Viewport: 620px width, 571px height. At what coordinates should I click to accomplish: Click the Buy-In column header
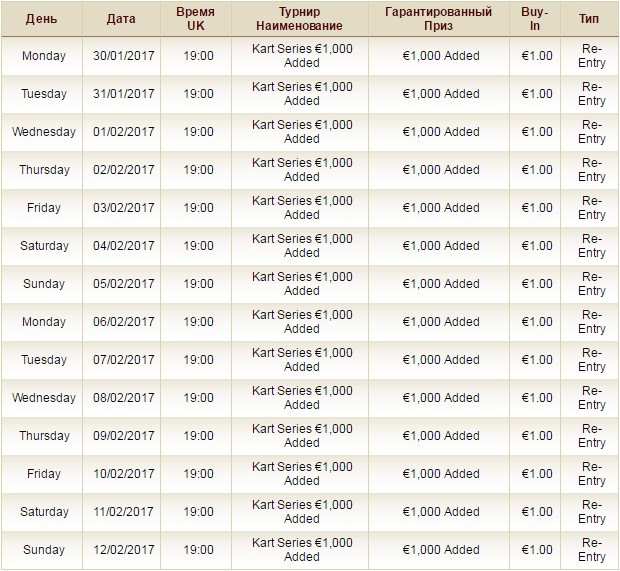click(535, 19)
